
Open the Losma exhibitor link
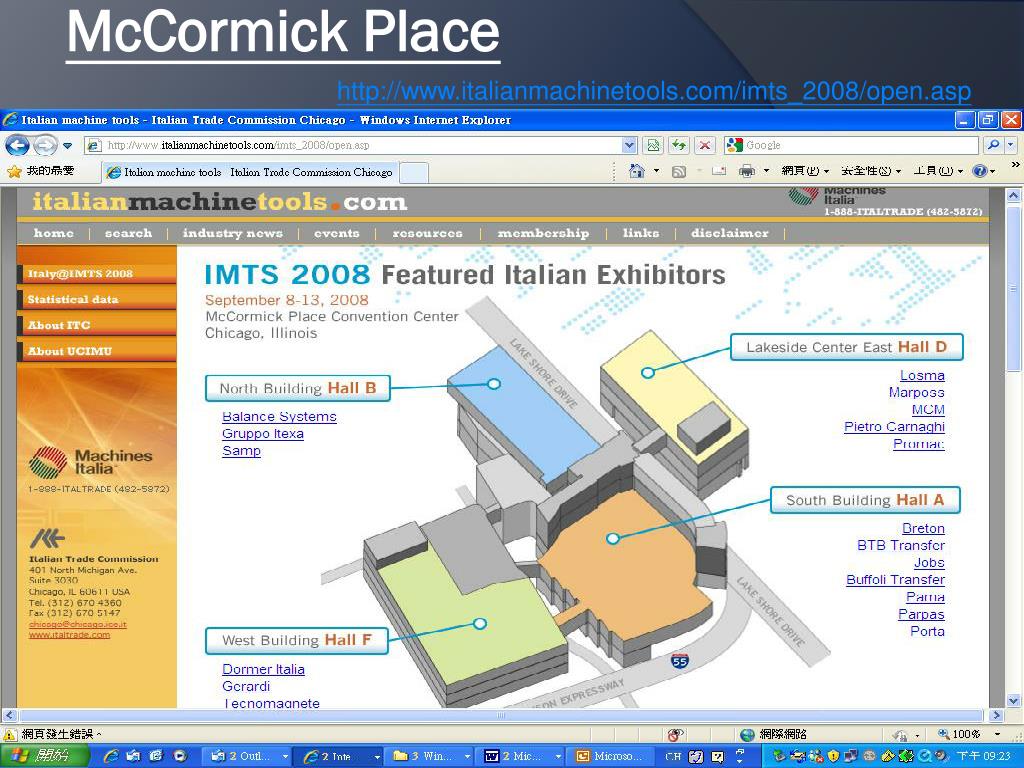(922, 376)
